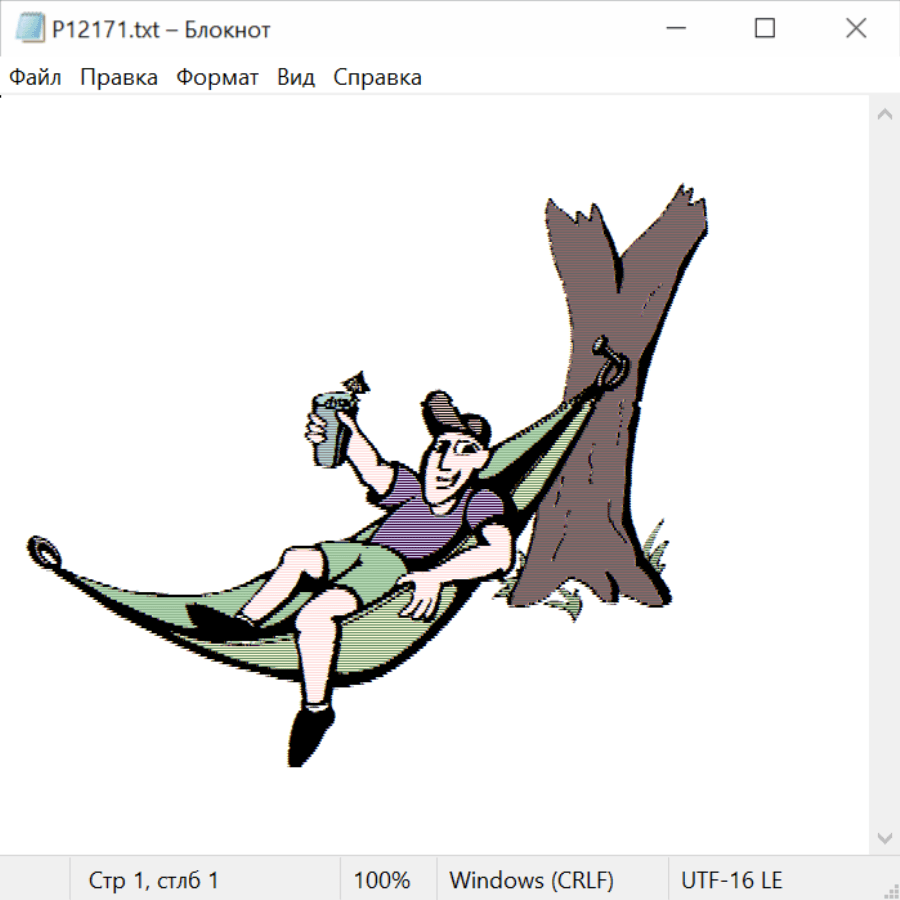This screenshot has width=900, height=900.
Task: Click the scroll up arrow
Action: [x=884, y=115]
